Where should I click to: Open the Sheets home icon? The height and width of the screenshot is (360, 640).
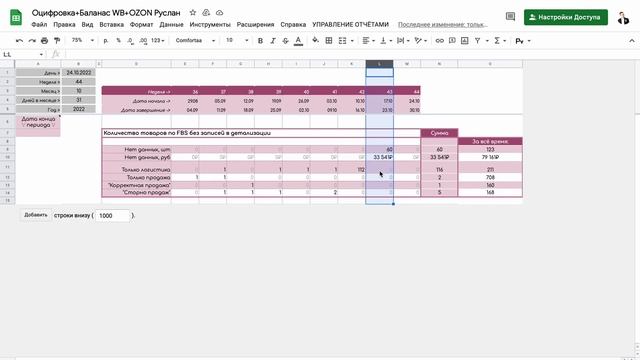(x=16, y=18)
